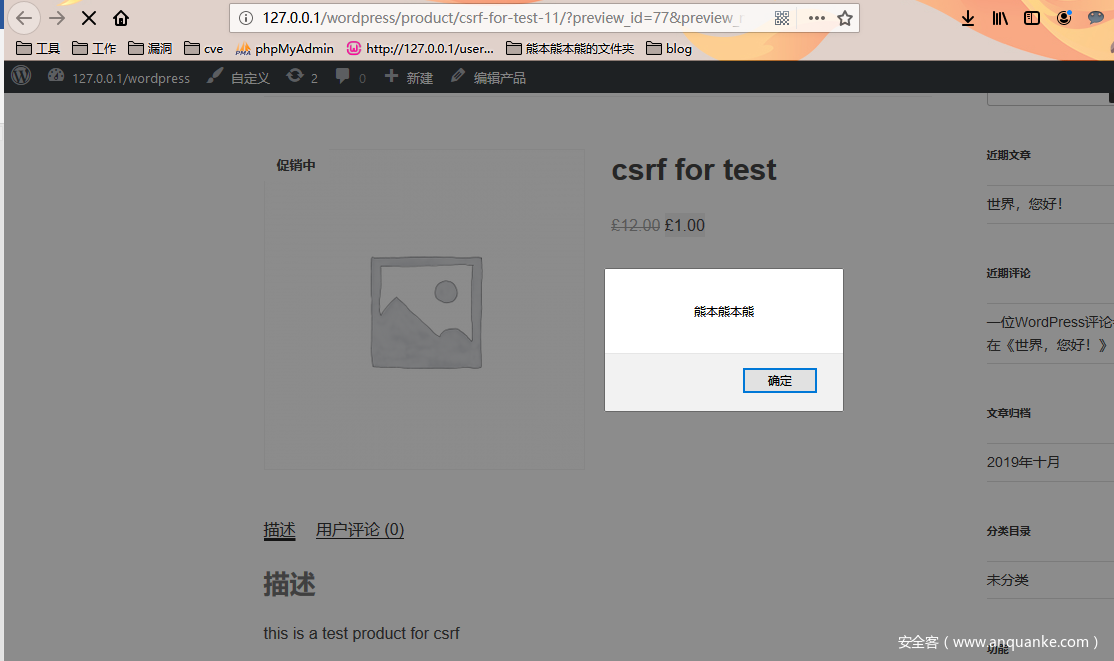This screenshot has width=1114, height=661.
Task: Click the QR code icon in address bar
Action: (x=782, y=18)
